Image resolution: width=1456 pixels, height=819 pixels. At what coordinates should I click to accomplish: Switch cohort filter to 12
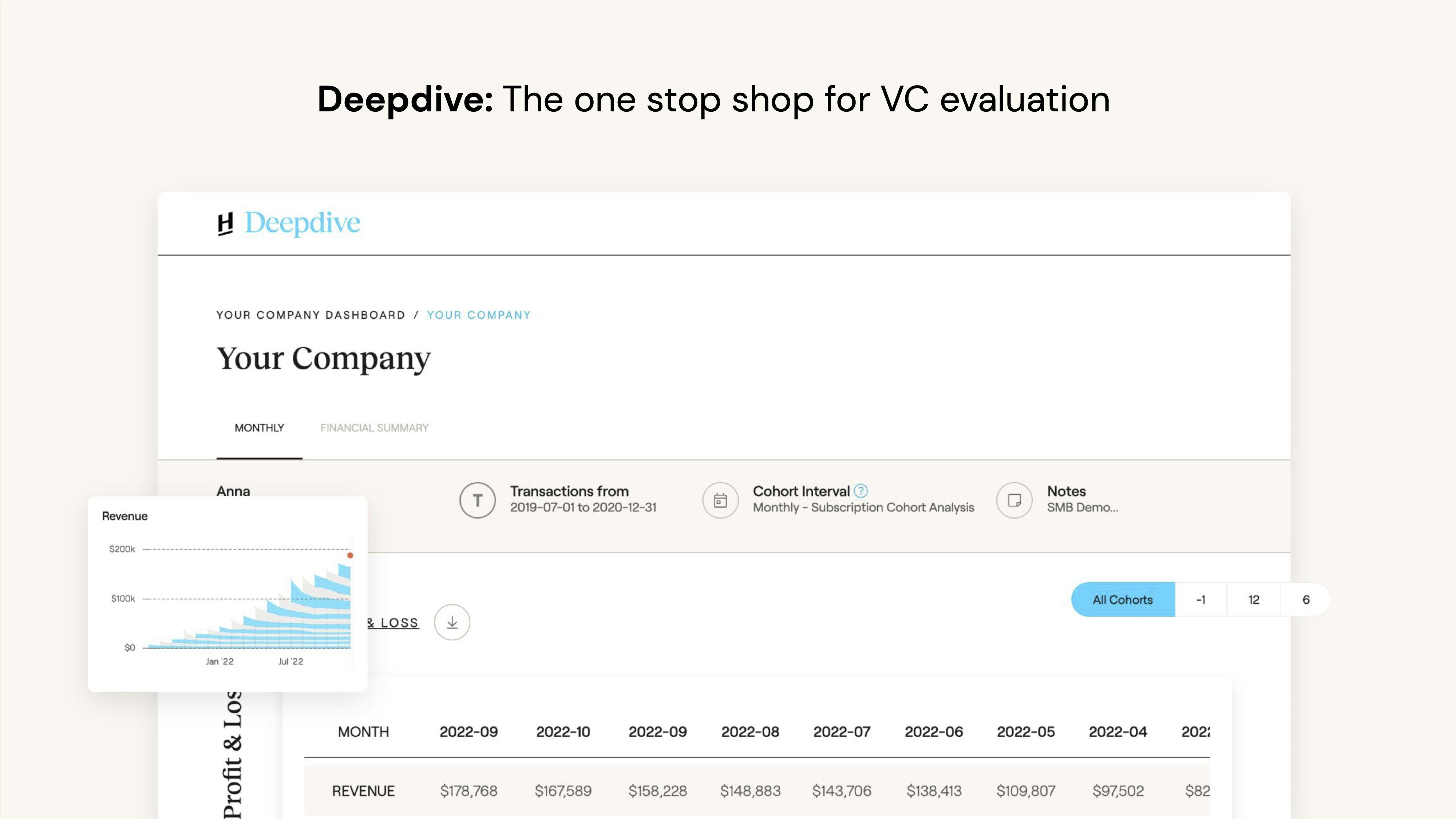point(1254,600)
